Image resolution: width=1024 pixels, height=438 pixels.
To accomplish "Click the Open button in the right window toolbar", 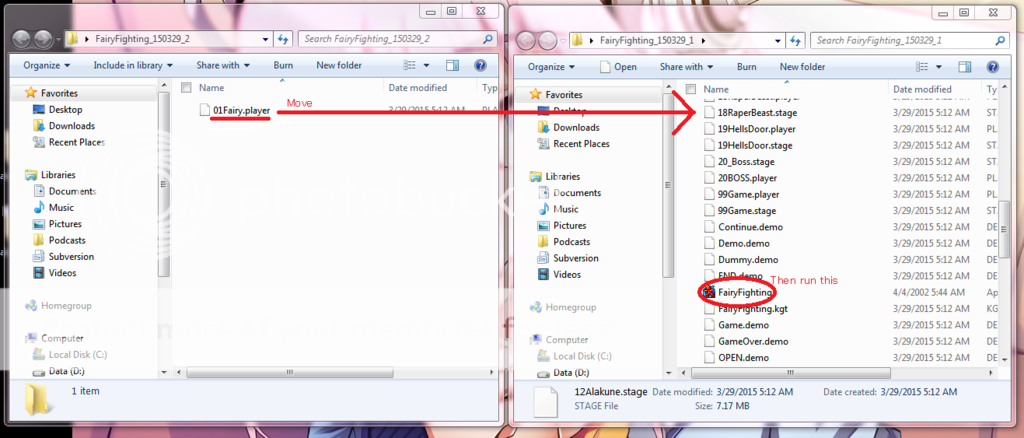I will point(617,67).
